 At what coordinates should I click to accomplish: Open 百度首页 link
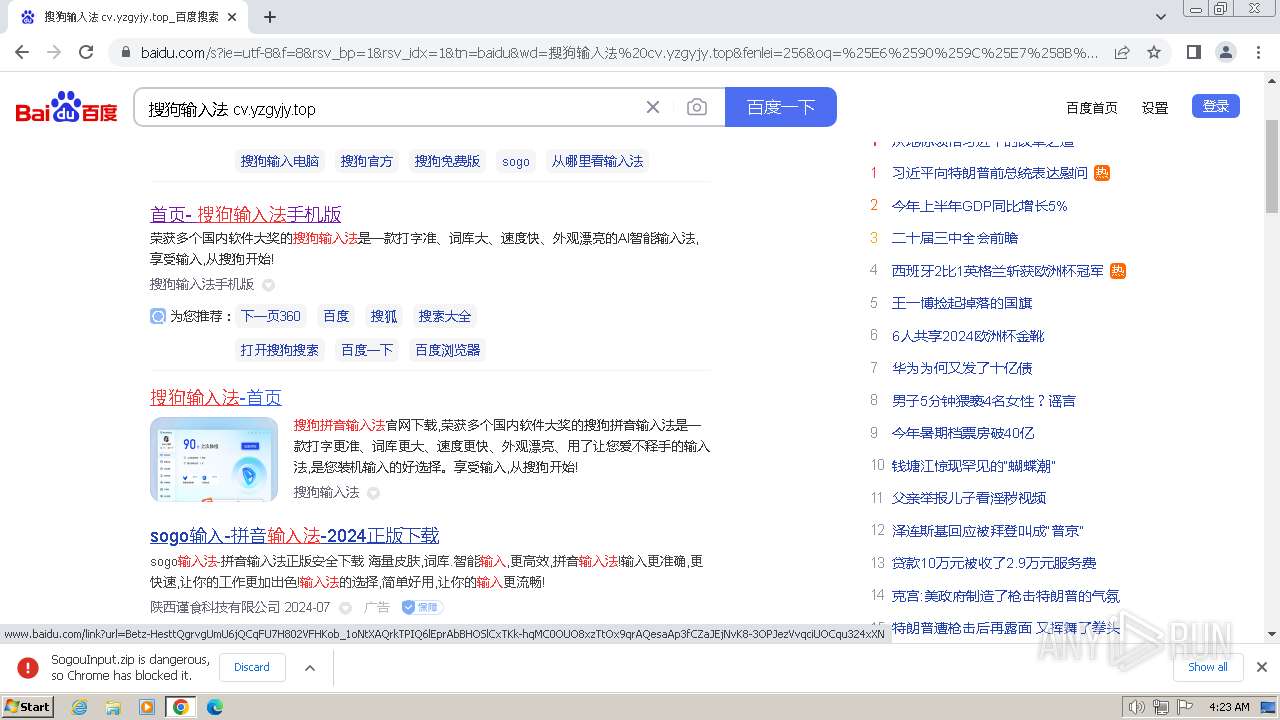click(1092, 108)
